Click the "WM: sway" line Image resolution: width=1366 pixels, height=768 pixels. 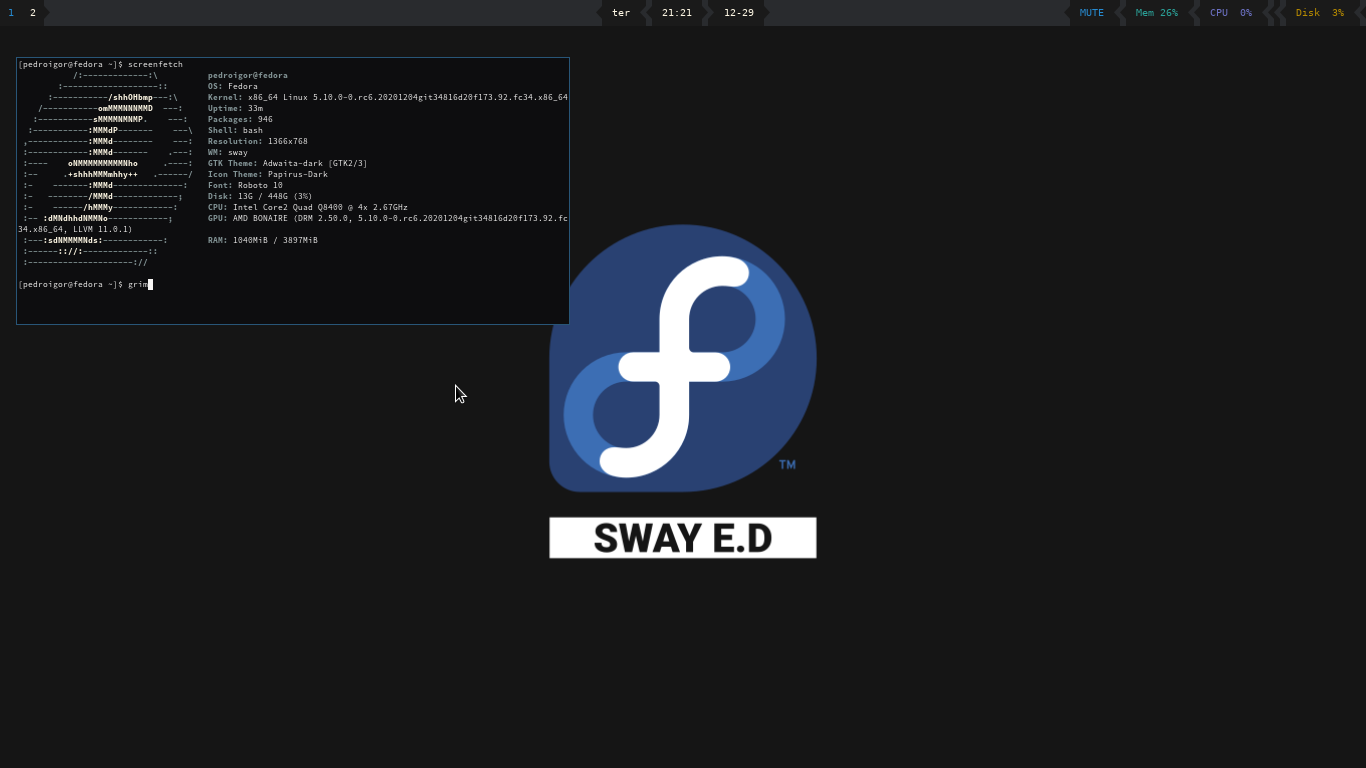click(x=227, y=153)
